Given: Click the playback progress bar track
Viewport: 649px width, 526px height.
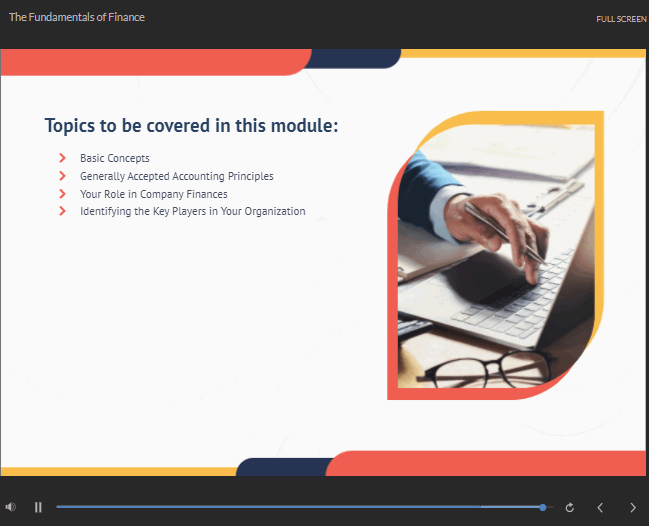Looking at the screenshot, I should click(x=304, y=507).
